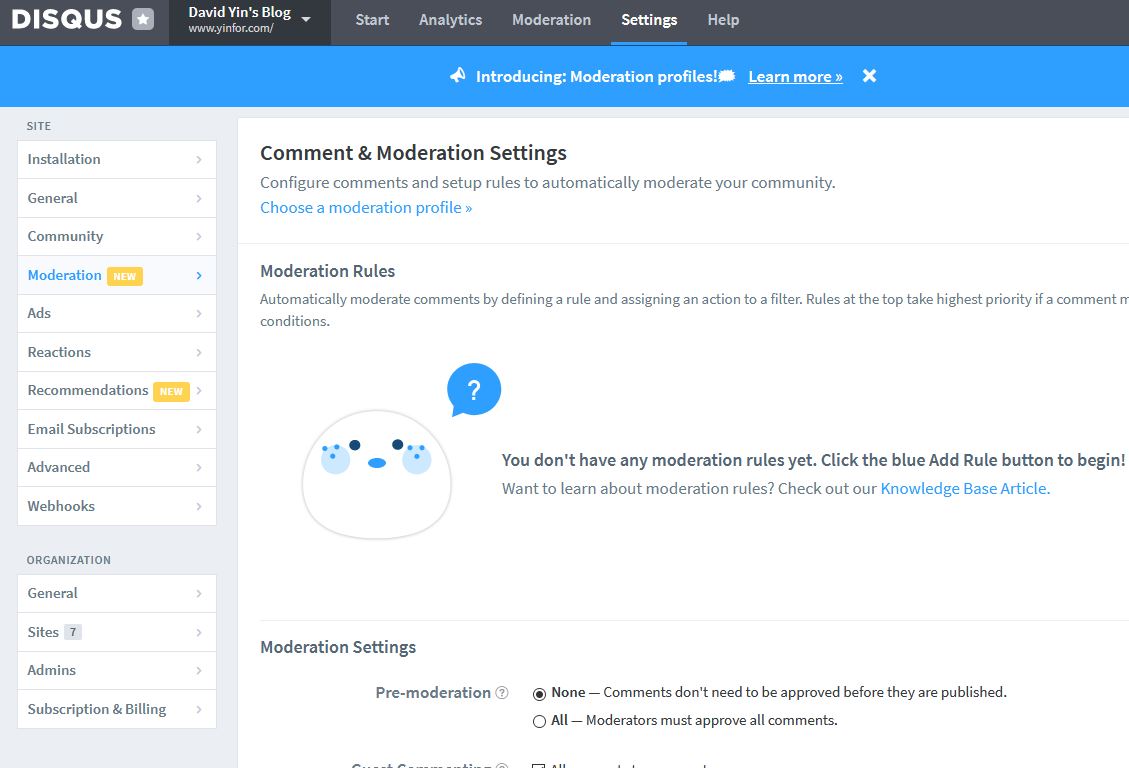Open the Analytics tab

450,20
